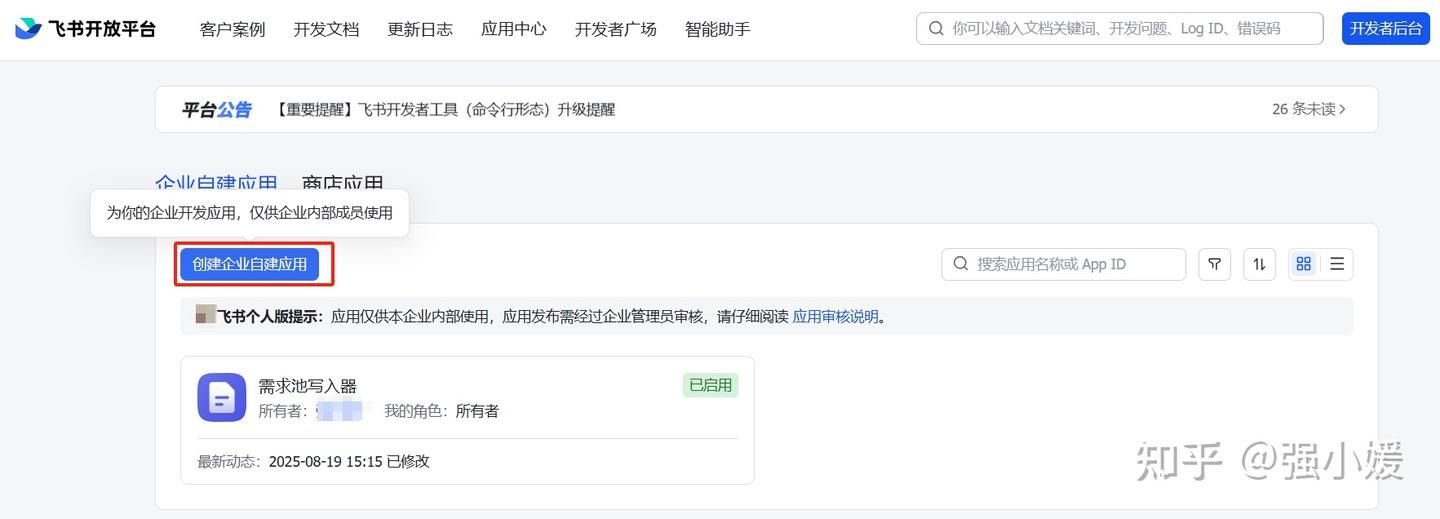Expand the 26 条未读 announcements
The image size is (1440, 519).
pyautogui.click(x=1309, y=109)
